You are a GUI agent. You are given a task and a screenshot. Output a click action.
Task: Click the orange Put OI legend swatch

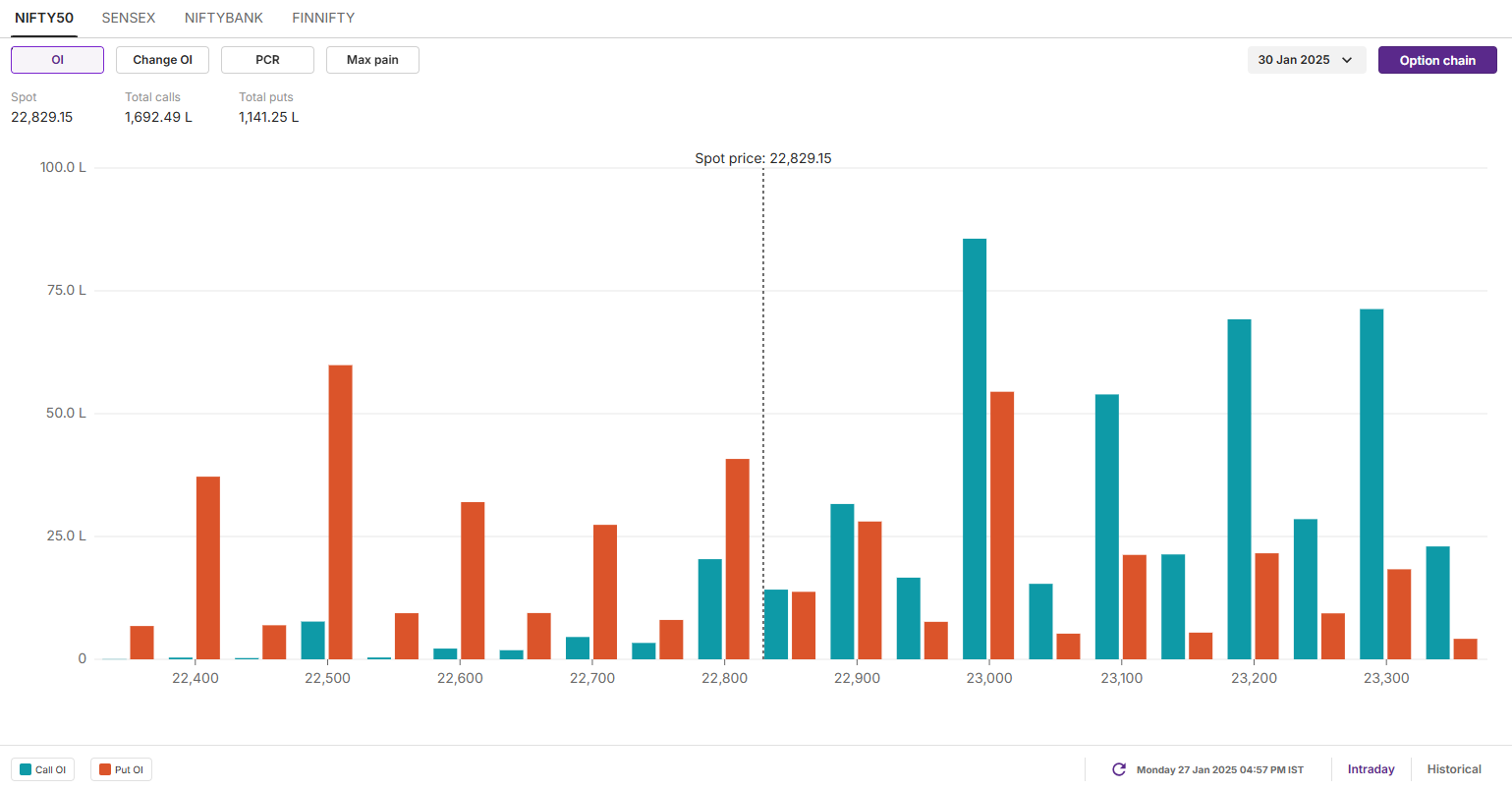tap(105, 769)
